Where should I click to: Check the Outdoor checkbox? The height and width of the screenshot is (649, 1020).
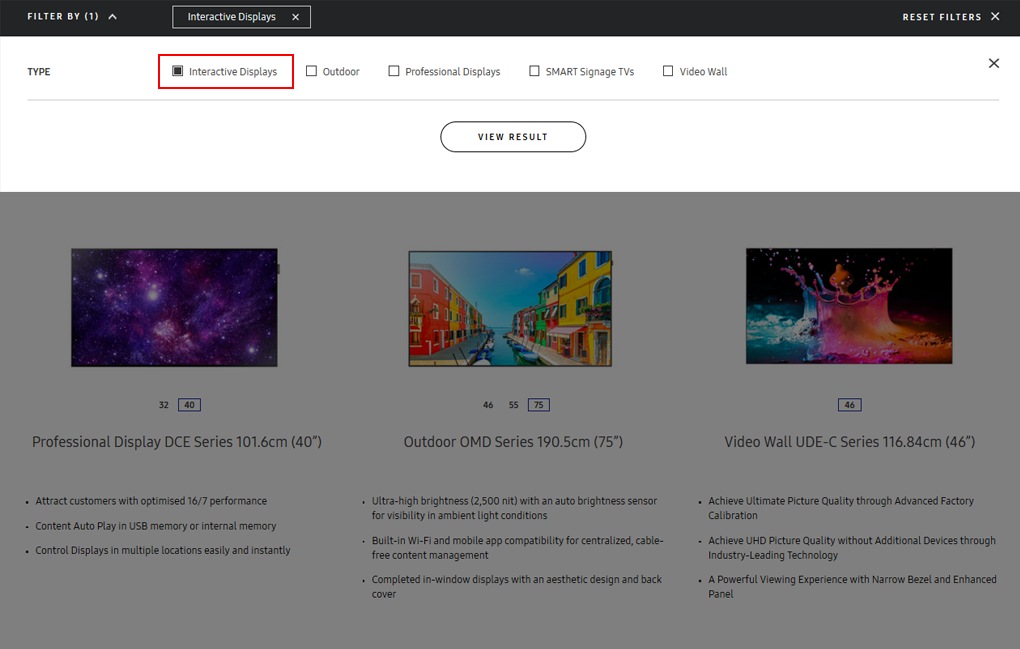[312, 71]
